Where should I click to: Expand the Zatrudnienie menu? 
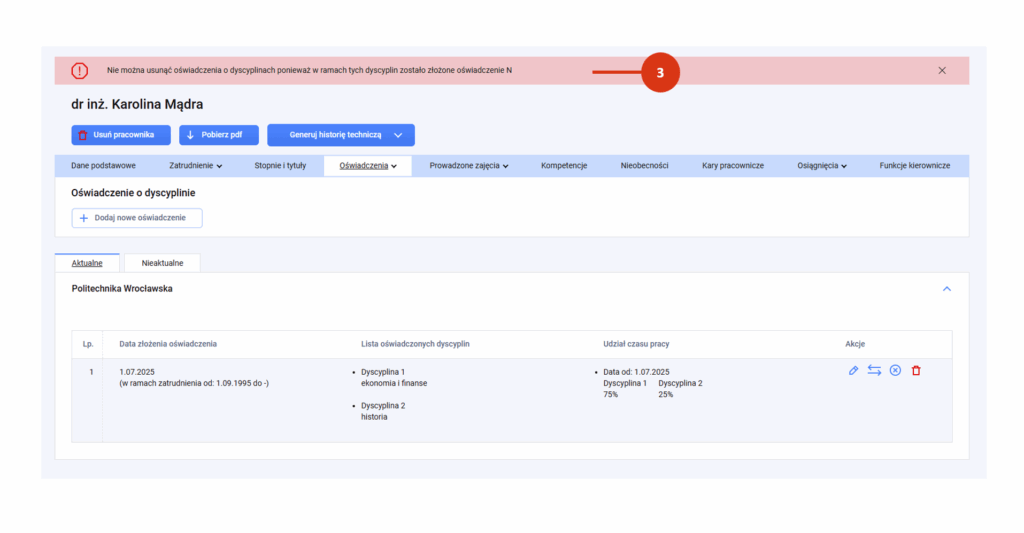tap(195, 165)
